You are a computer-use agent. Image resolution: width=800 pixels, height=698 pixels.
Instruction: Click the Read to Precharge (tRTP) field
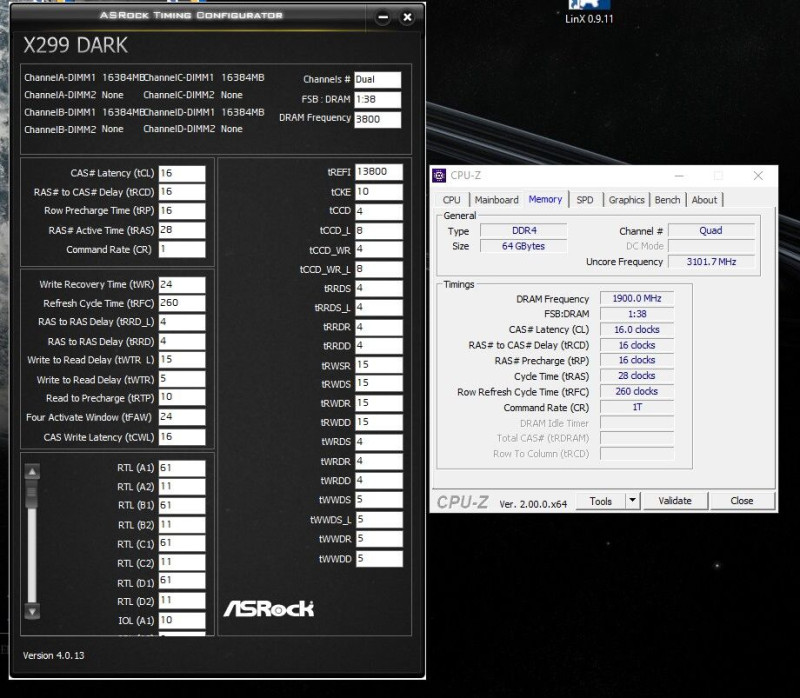[182, 397]
